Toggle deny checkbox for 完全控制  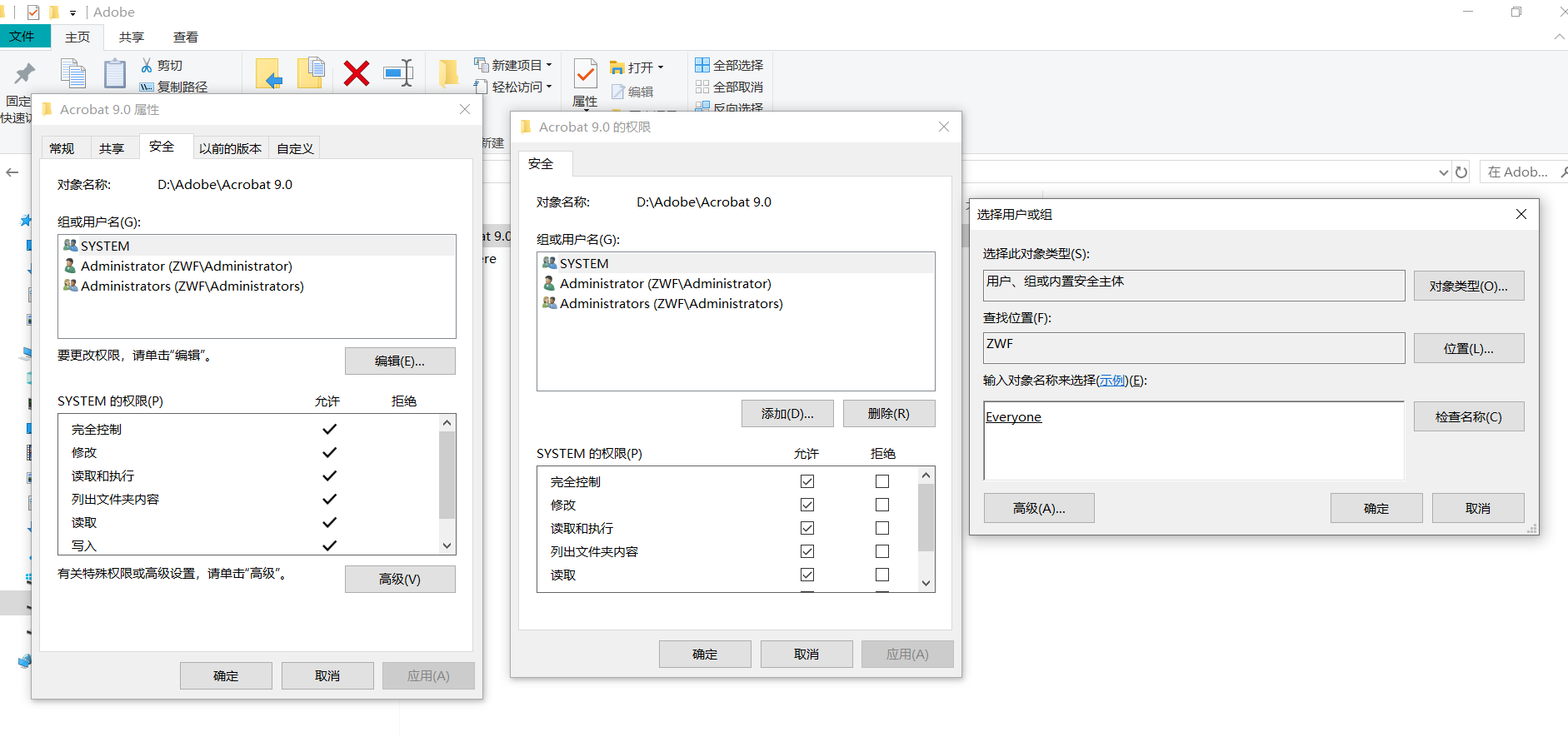882,481
